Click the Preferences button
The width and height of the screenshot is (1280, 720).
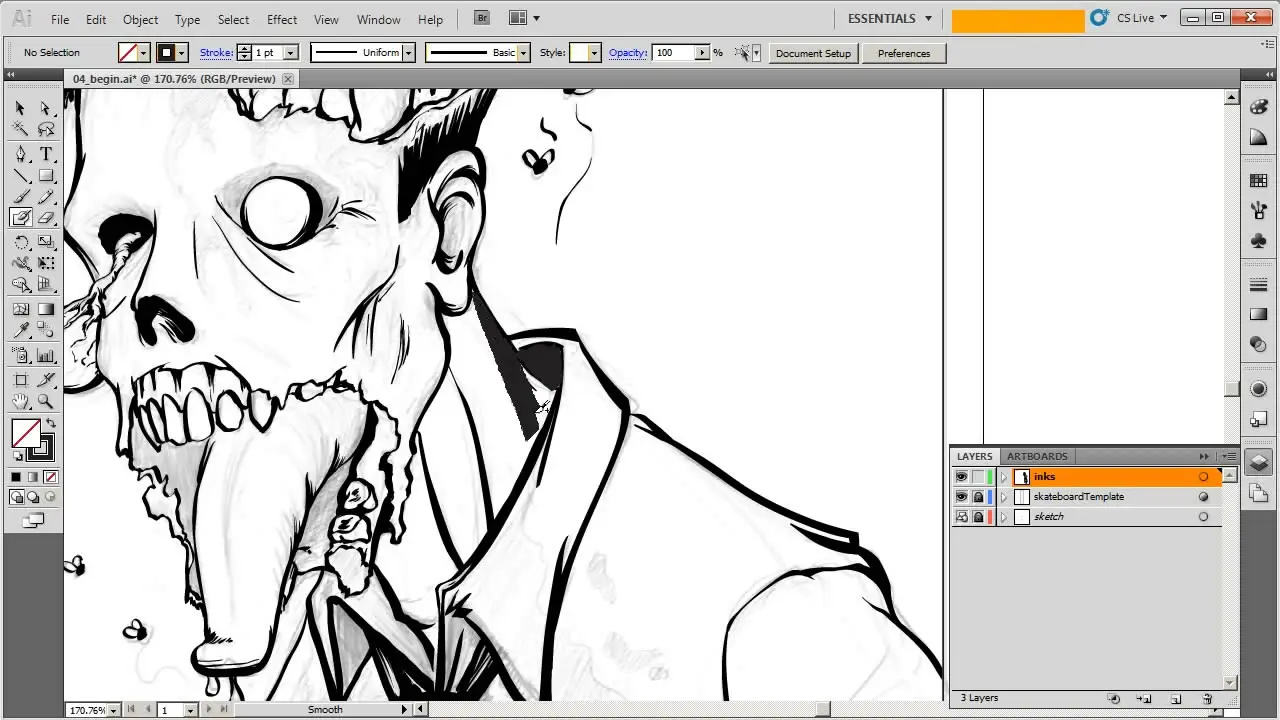[x=904, y=53]
